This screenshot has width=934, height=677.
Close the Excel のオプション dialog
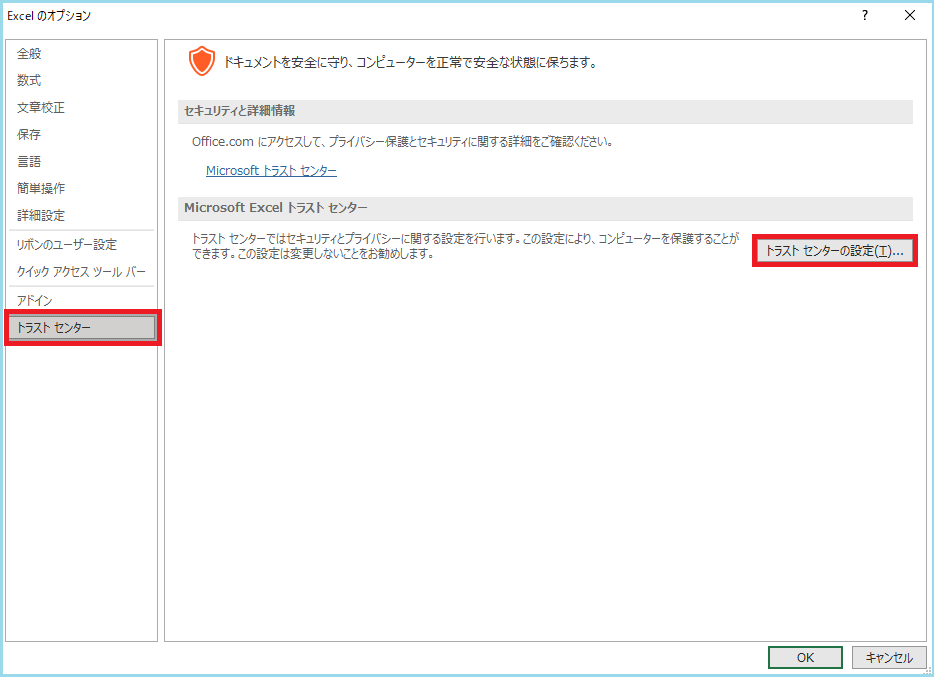(x=910, y=15)
